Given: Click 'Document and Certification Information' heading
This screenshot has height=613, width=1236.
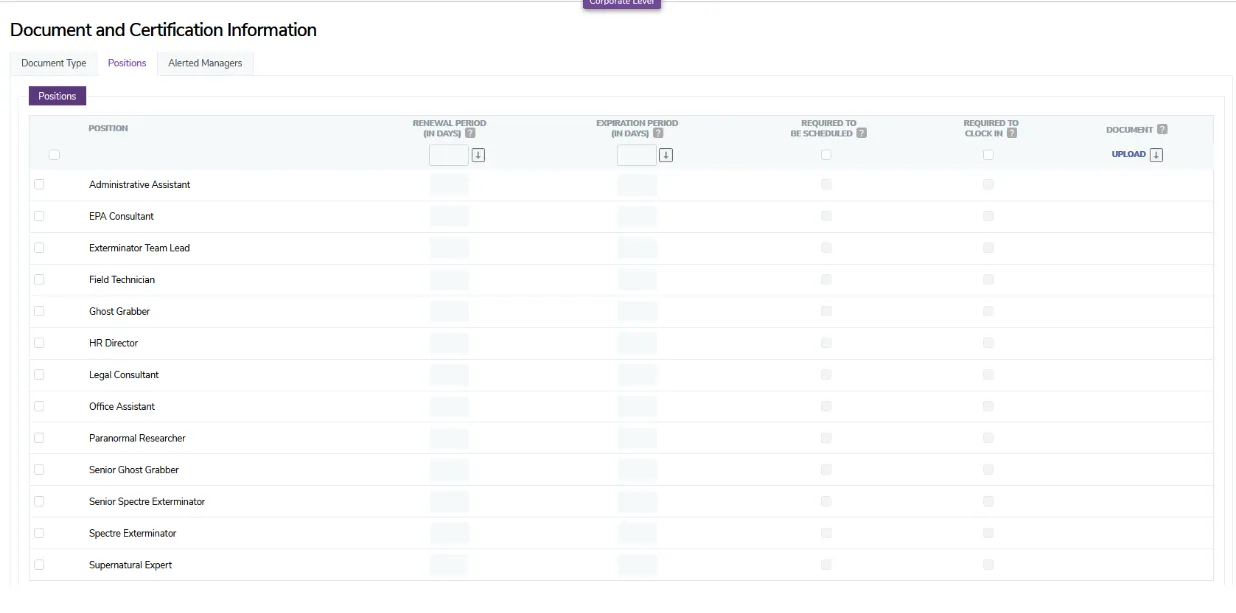Looking at the screenshot, I should point(163,30).
